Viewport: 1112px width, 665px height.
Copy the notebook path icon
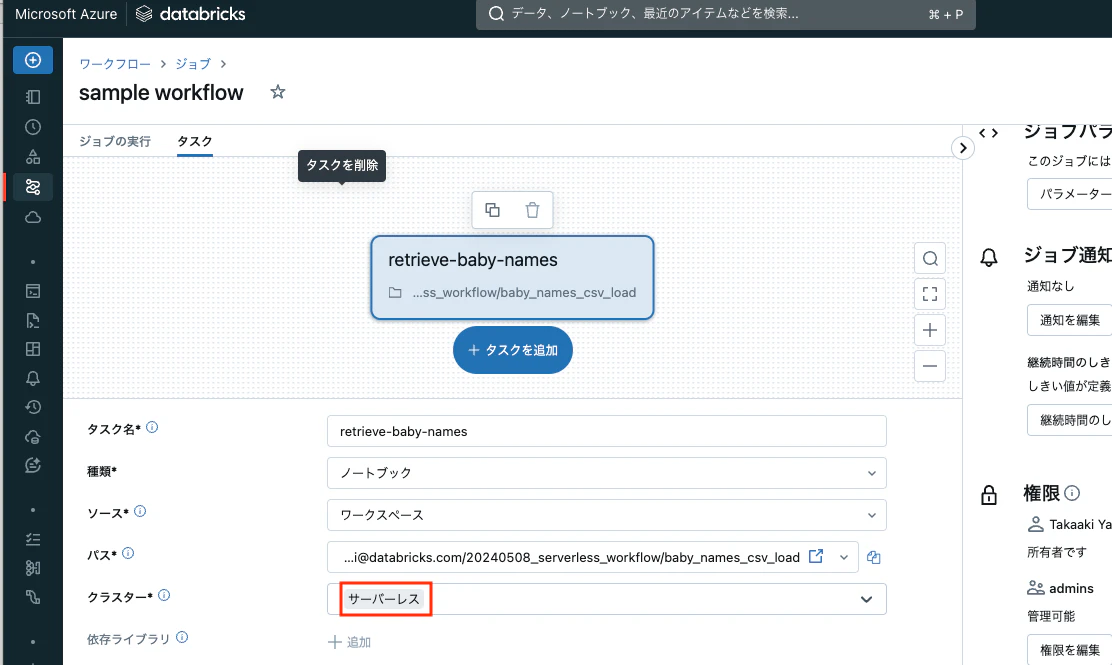874,558
